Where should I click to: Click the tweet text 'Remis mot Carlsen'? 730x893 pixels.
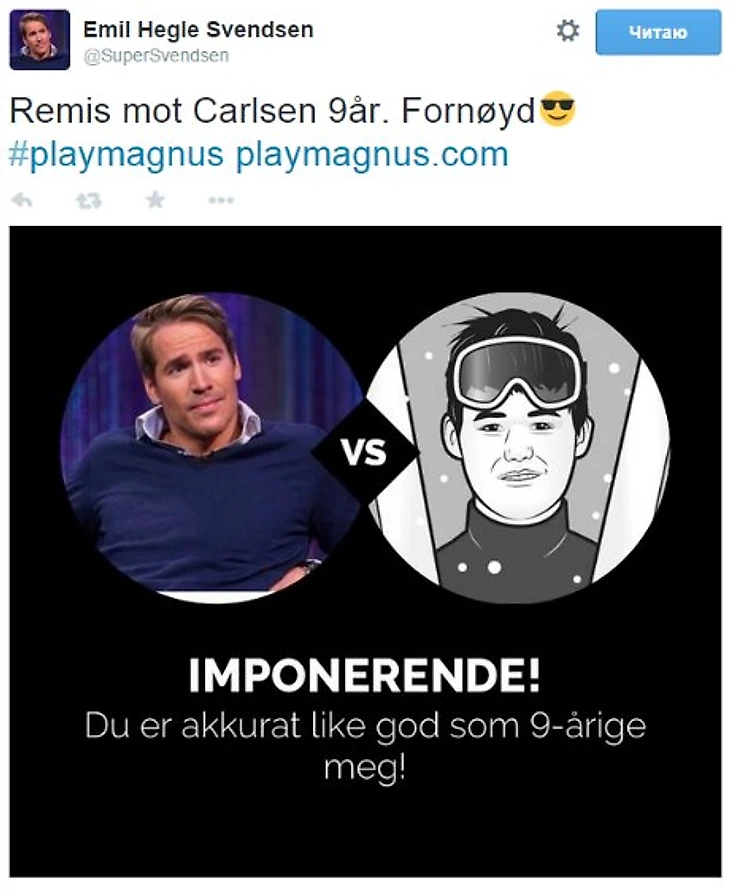163,110
